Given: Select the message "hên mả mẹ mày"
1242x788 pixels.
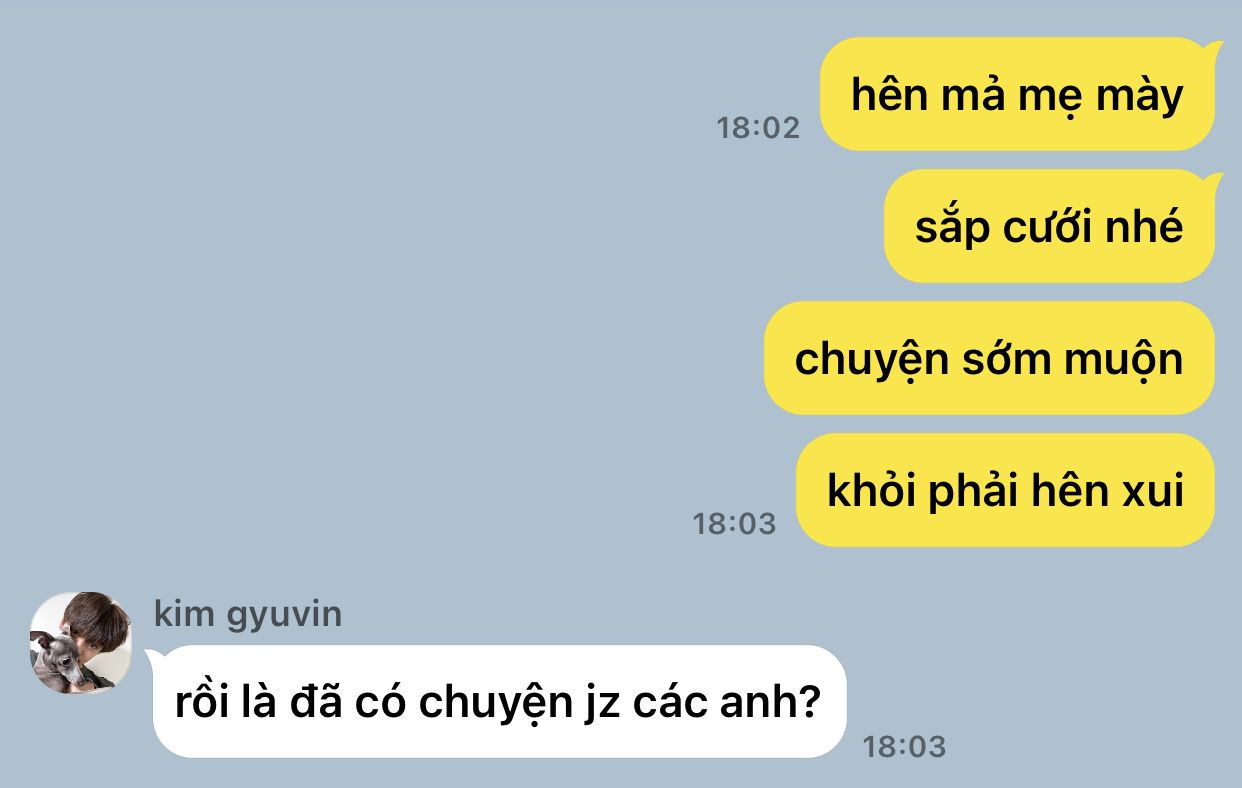Looking at the screenshot, I should coord(1017,94).
